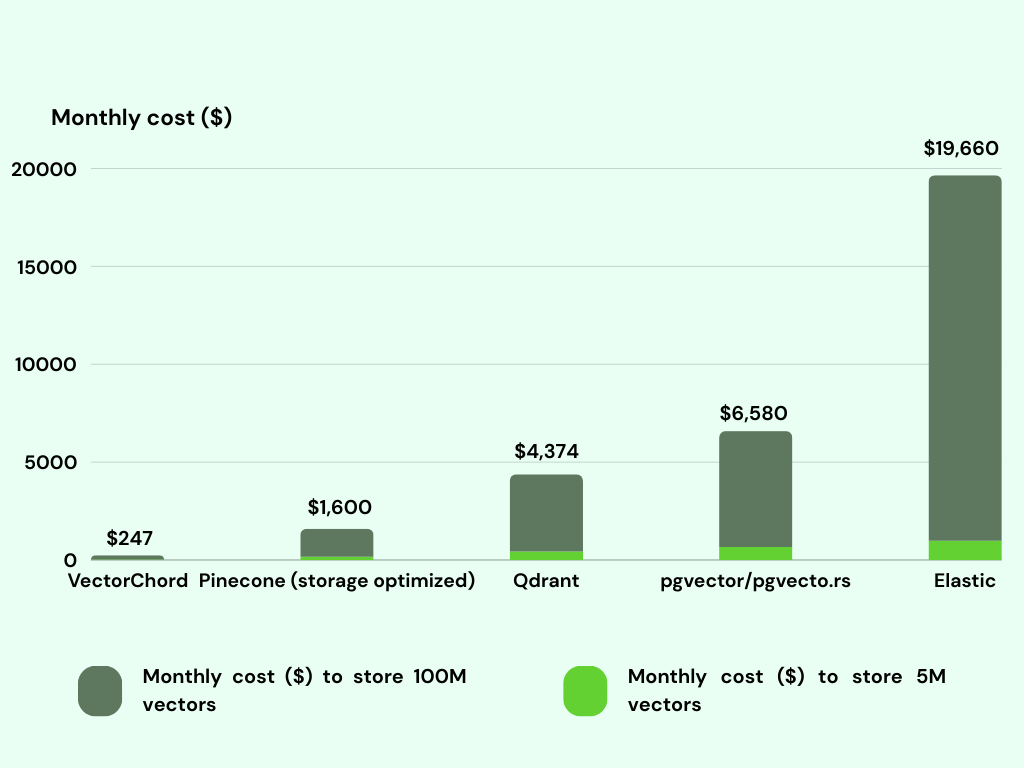Click the dark green 100M vectors legend swatch
This screenshot has height=768, width=1024.
coord(100,691)
